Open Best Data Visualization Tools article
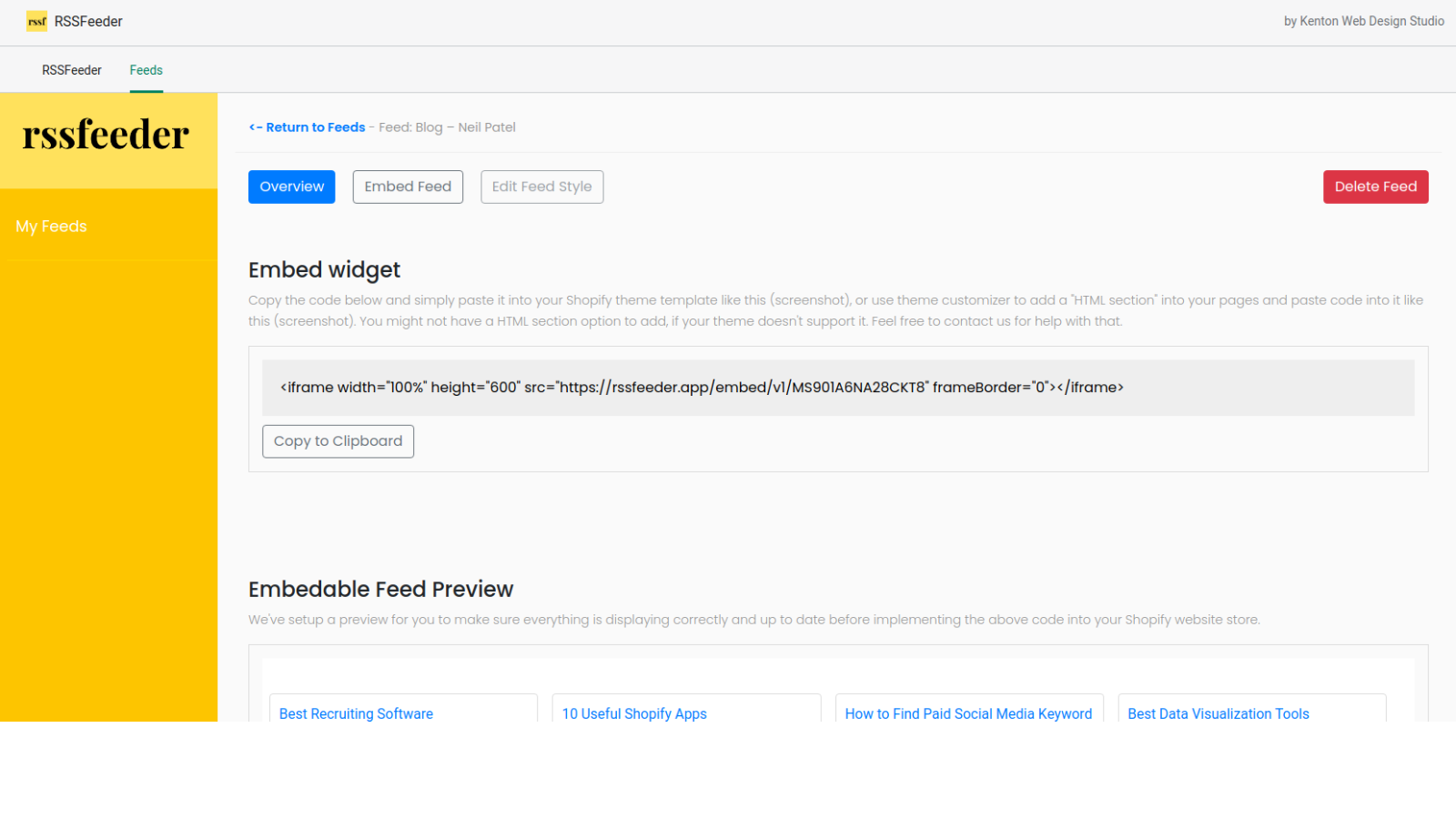 tap(1218, 714)
